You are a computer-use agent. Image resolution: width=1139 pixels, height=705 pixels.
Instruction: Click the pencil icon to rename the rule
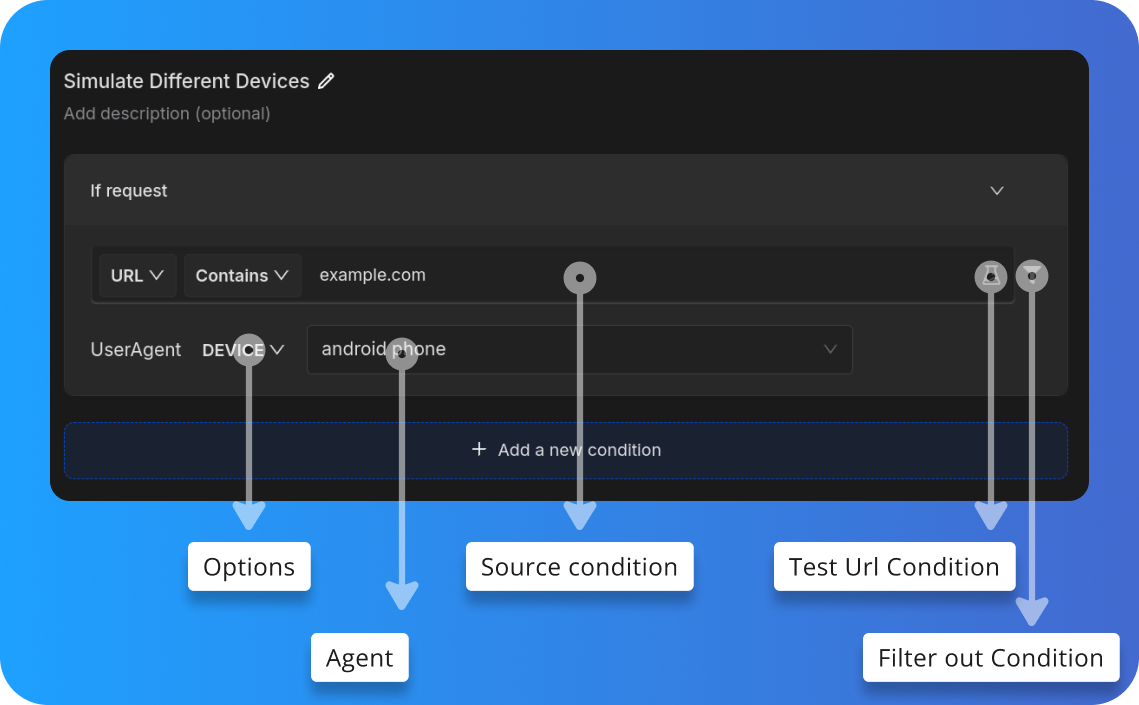click(x=325, y=81)
